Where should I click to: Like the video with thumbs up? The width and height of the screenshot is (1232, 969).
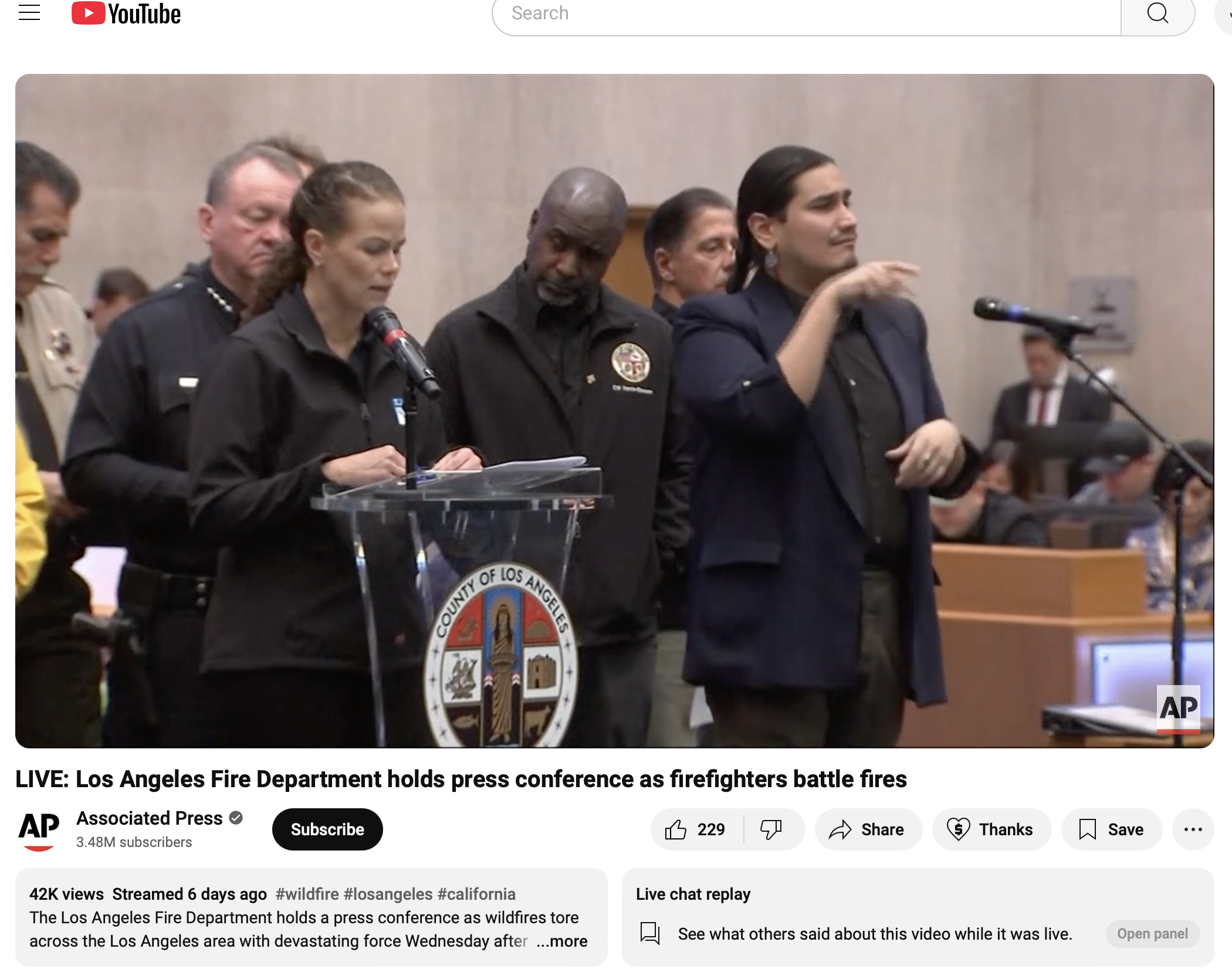tap(696, 829)
